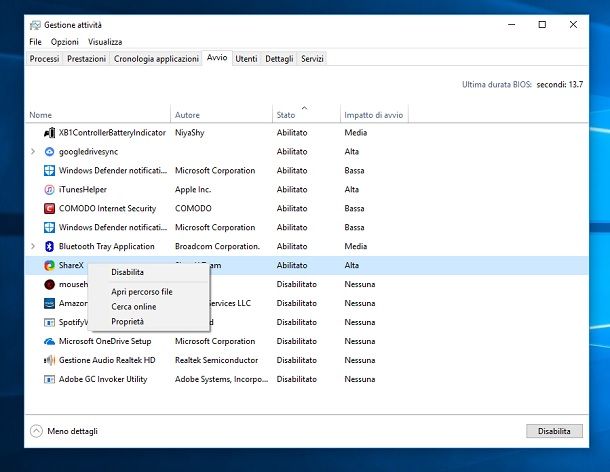Click the Broadcom Corporation author cell

[x=217, y=246]
